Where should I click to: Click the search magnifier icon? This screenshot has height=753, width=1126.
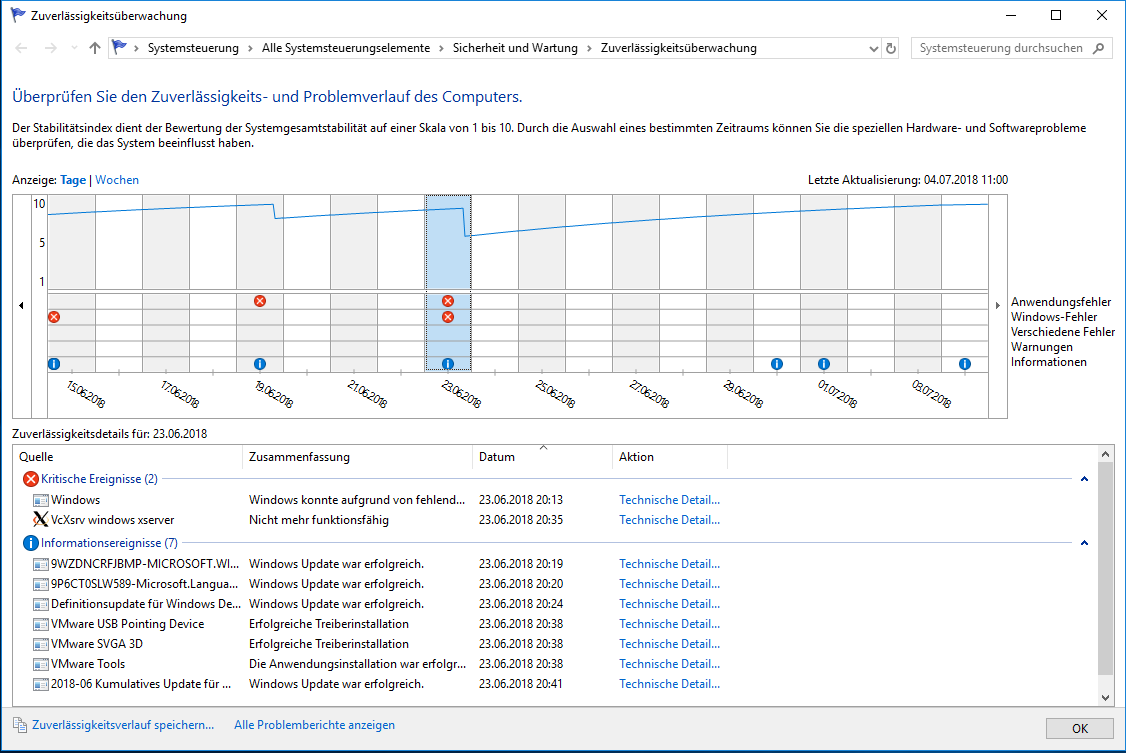1098,47
